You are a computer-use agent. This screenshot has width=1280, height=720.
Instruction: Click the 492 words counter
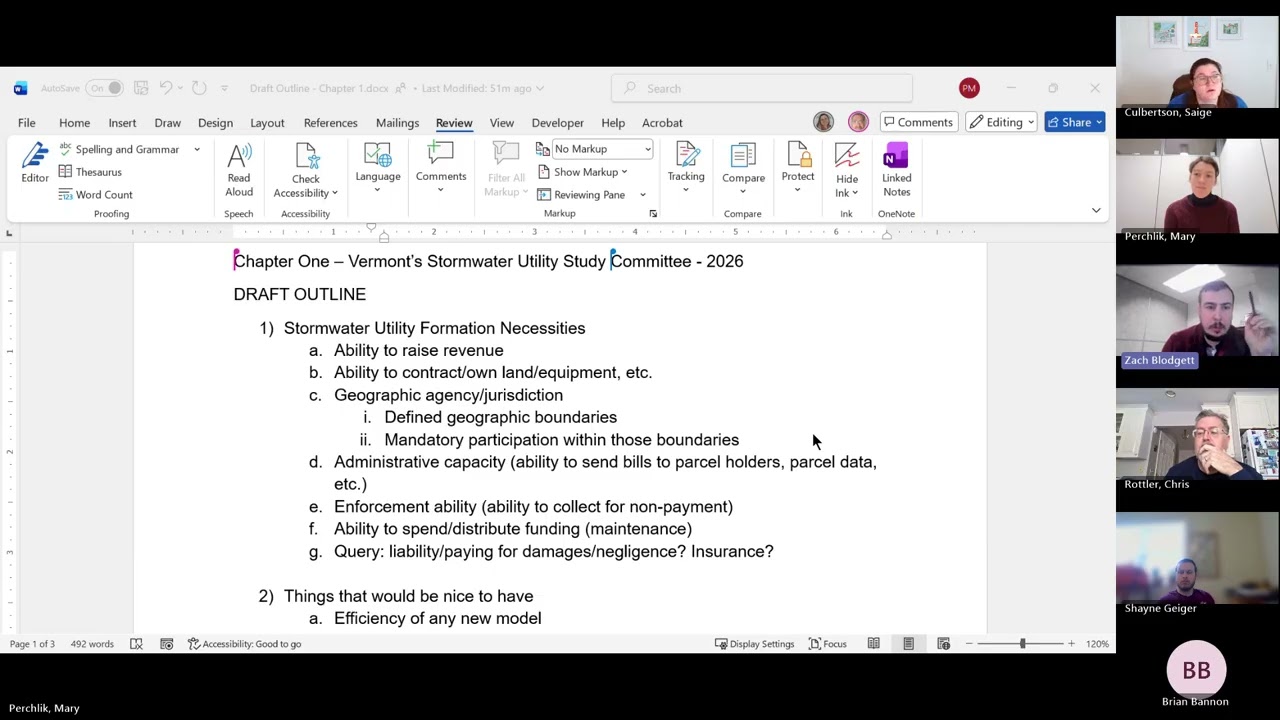coord(92,644)
